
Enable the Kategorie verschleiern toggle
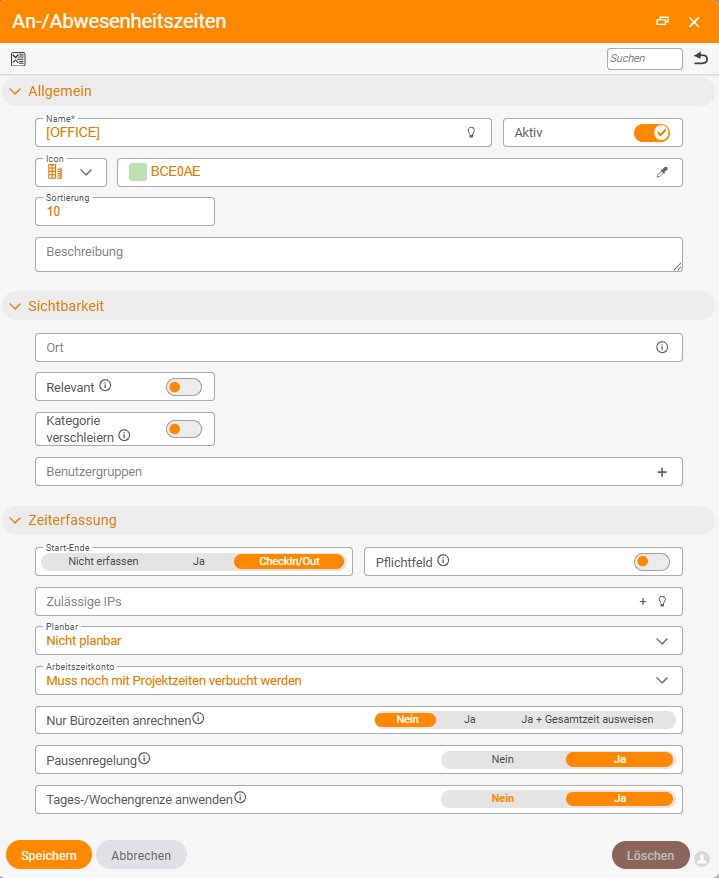point(184,429)
